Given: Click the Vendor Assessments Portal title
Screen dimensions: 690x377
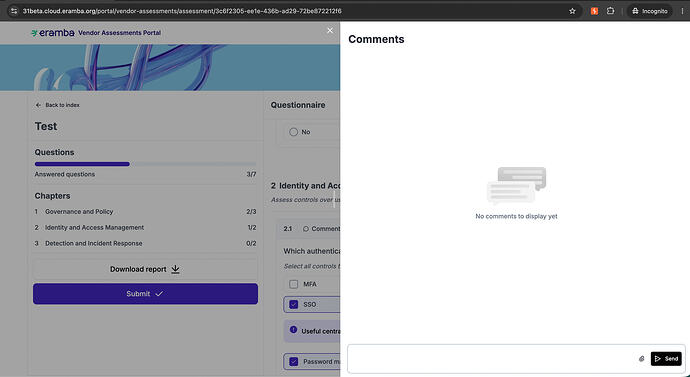Looking at the screenshot, I should tap(119, 33).
